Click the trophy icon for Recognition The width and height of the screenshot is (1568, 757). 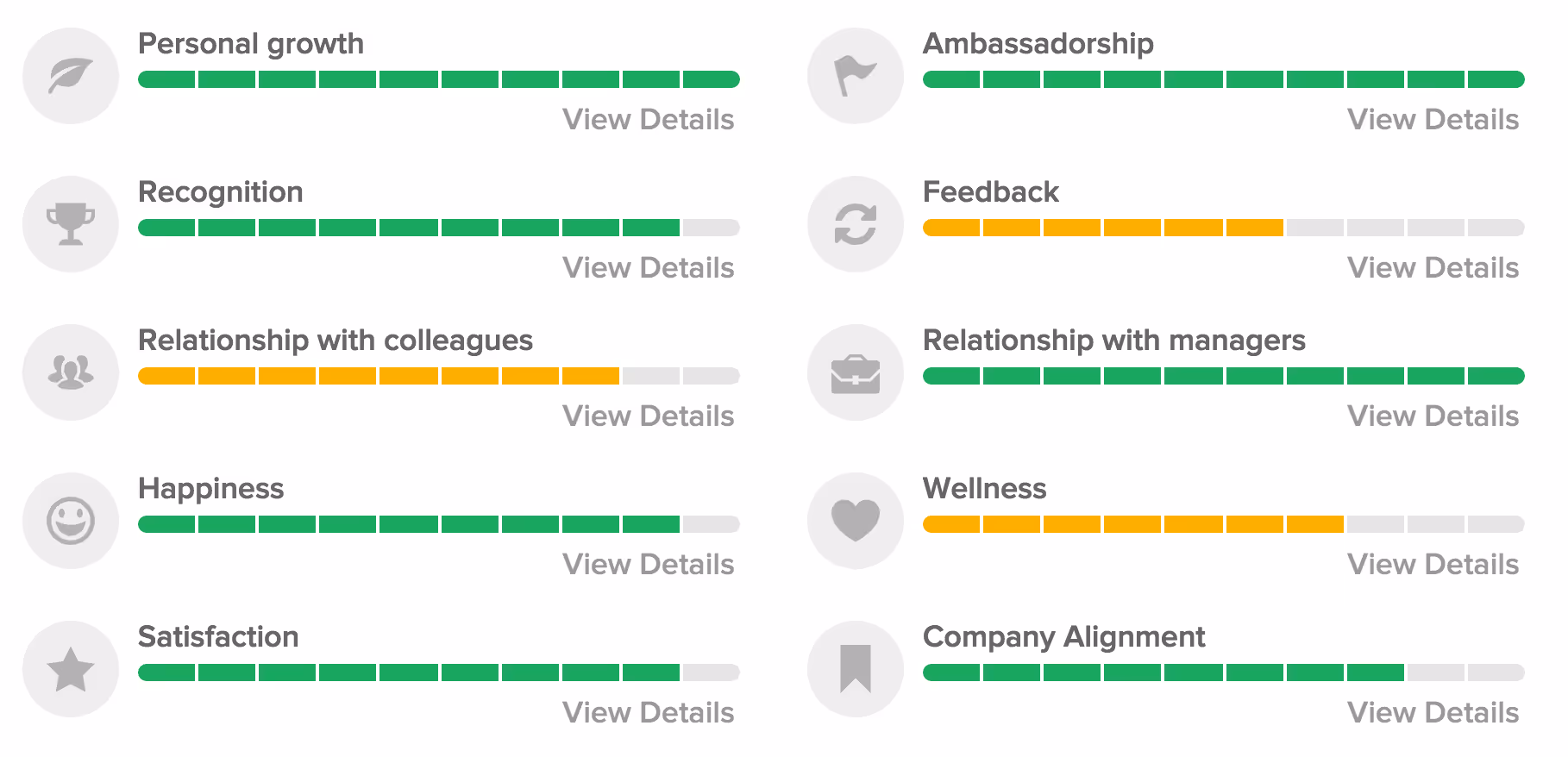71,223
